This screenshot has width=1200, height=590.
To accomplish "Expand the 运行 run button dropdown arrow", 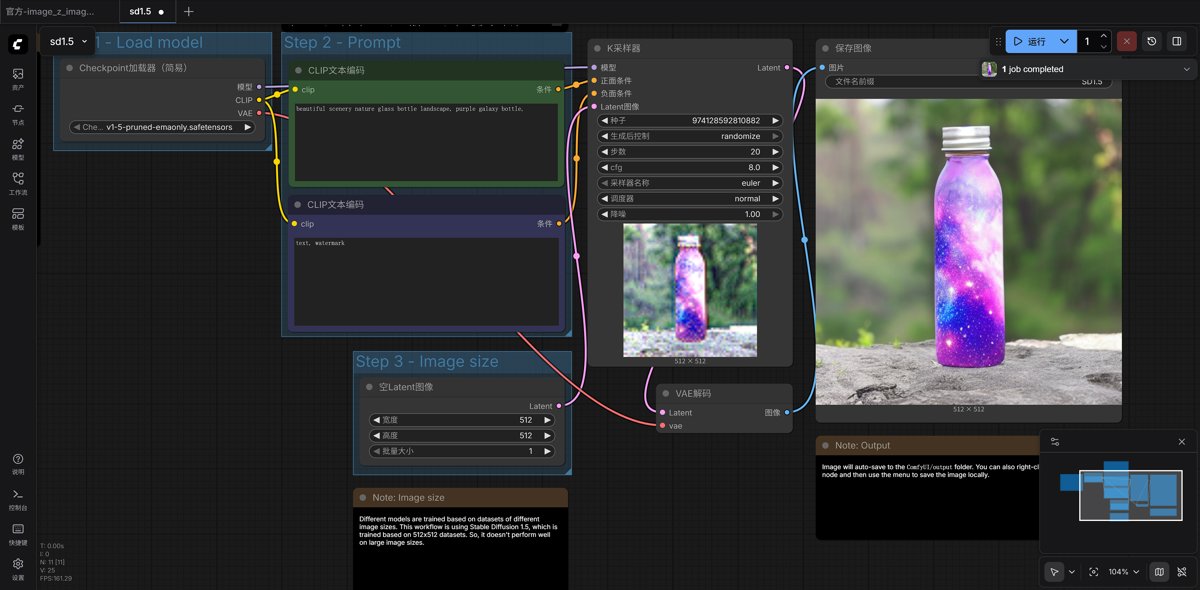I will pos(1064,42).
